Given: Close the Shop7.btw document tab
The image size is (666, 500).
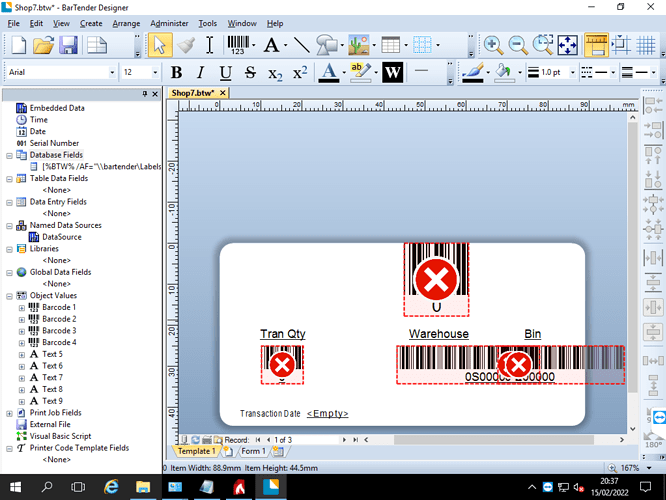Looking at the screenshot, I should point(222,93).
